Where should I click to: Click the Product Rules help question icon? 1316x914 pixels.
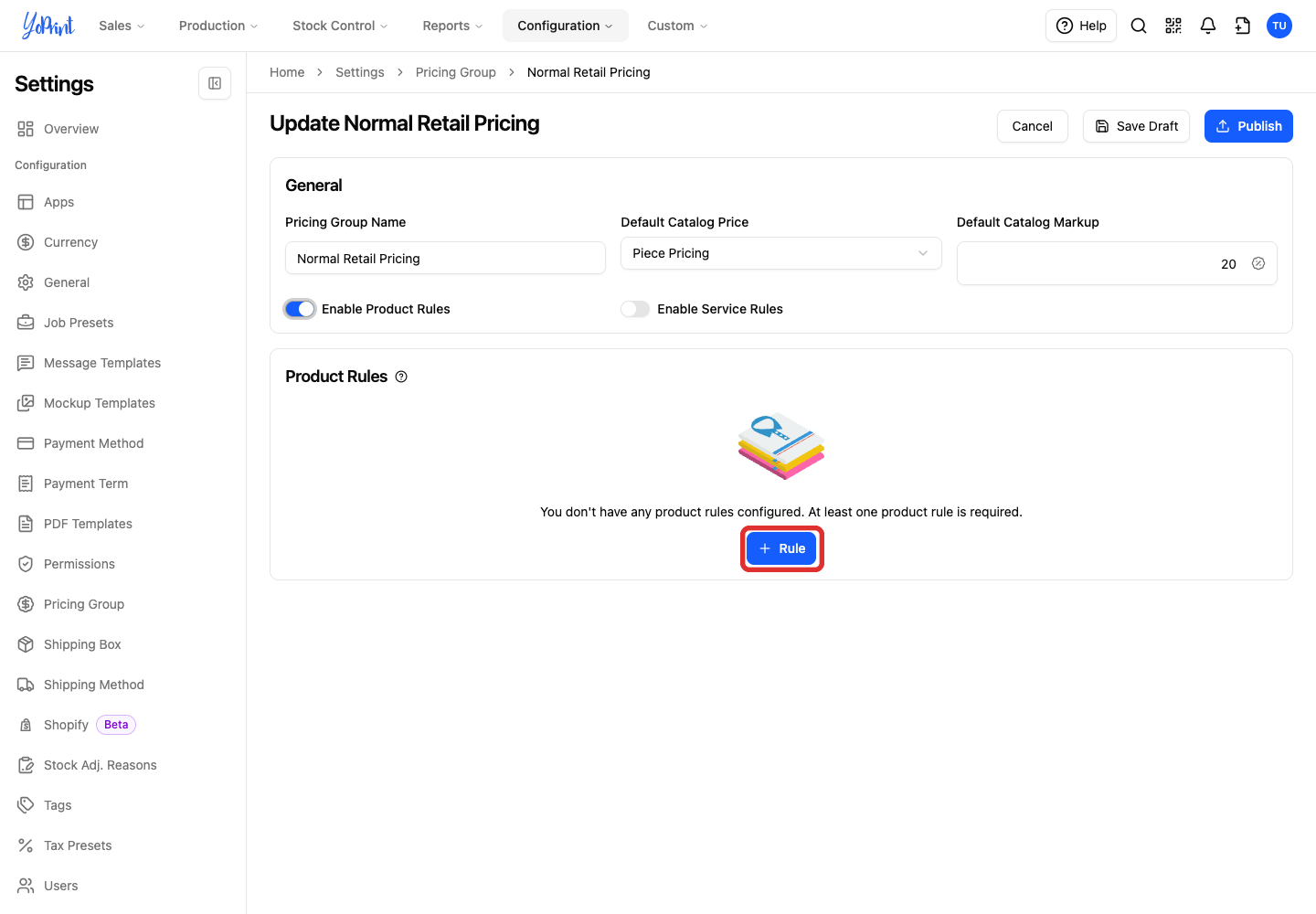[401, 377]
